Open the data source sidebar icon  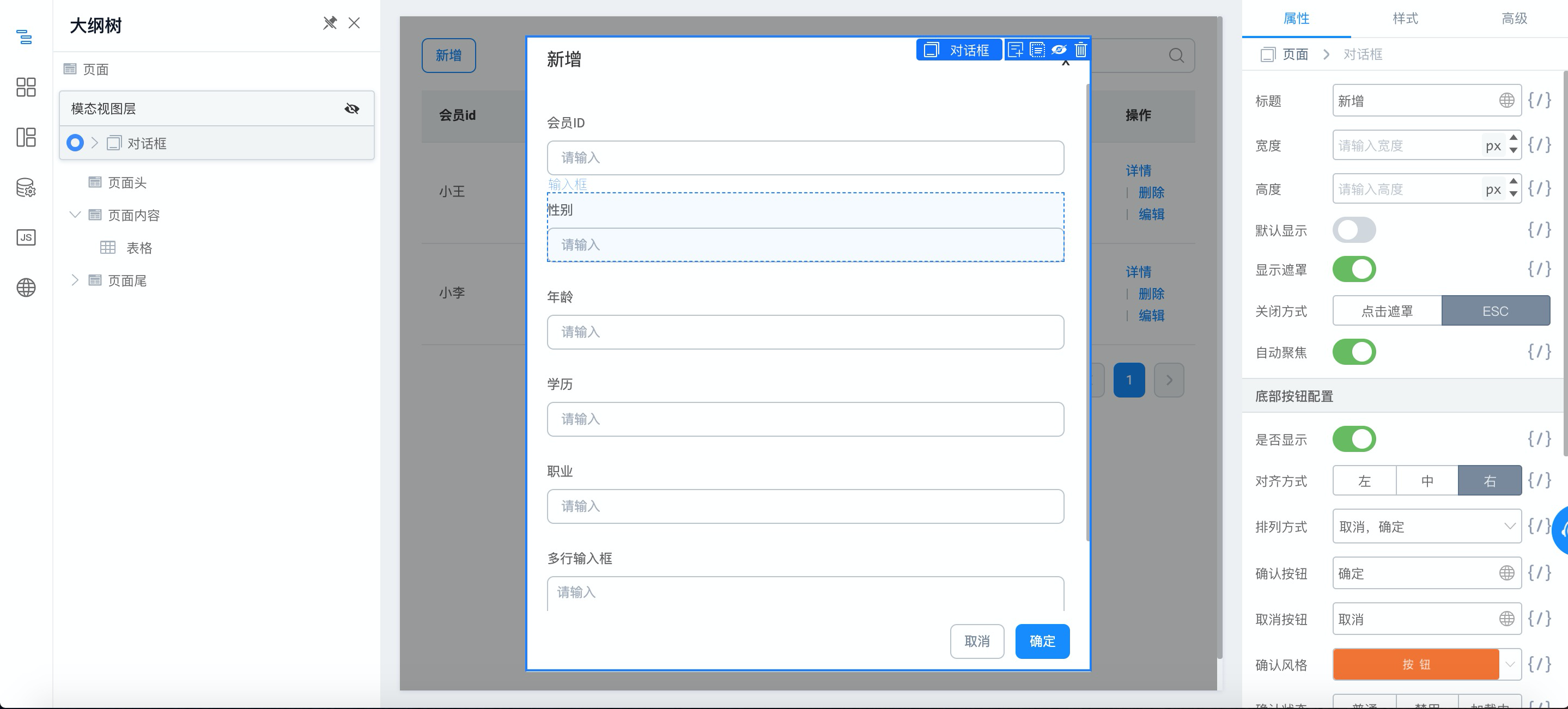coord(26,187)
